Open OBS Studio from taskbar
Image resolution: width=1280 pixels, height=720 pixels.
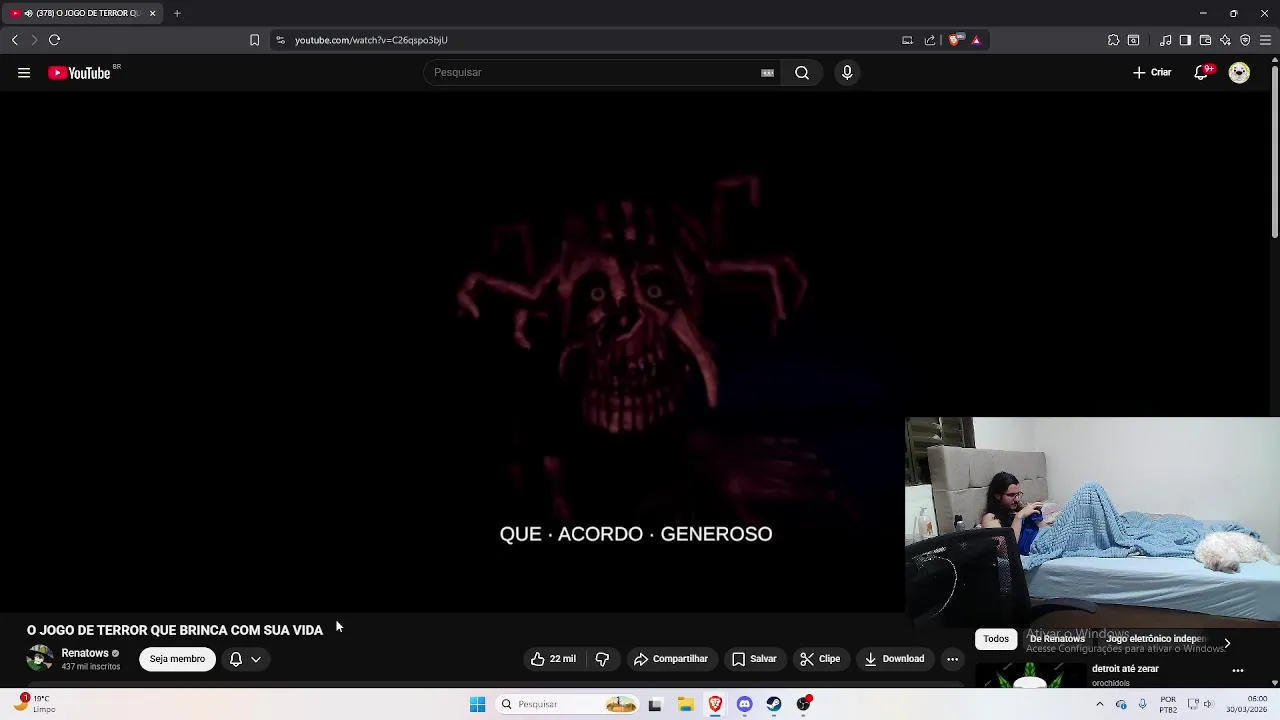803,704
